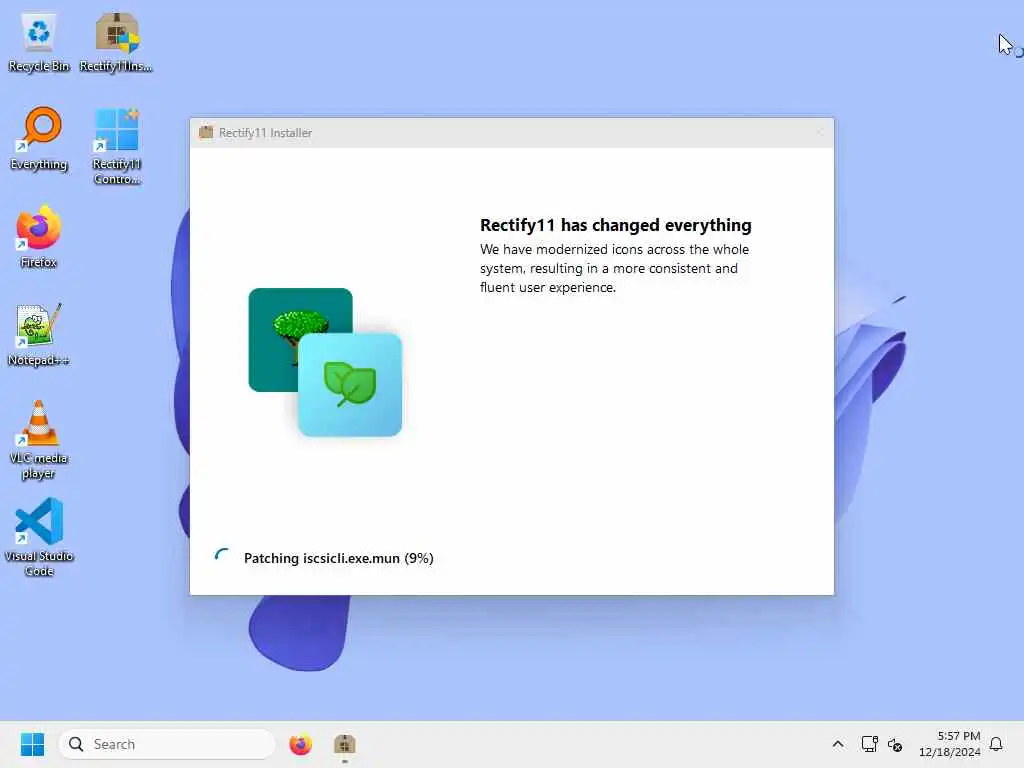1024x768 pixels.
Task: Click the taskbar Search box
Action: tap(167, 744)
